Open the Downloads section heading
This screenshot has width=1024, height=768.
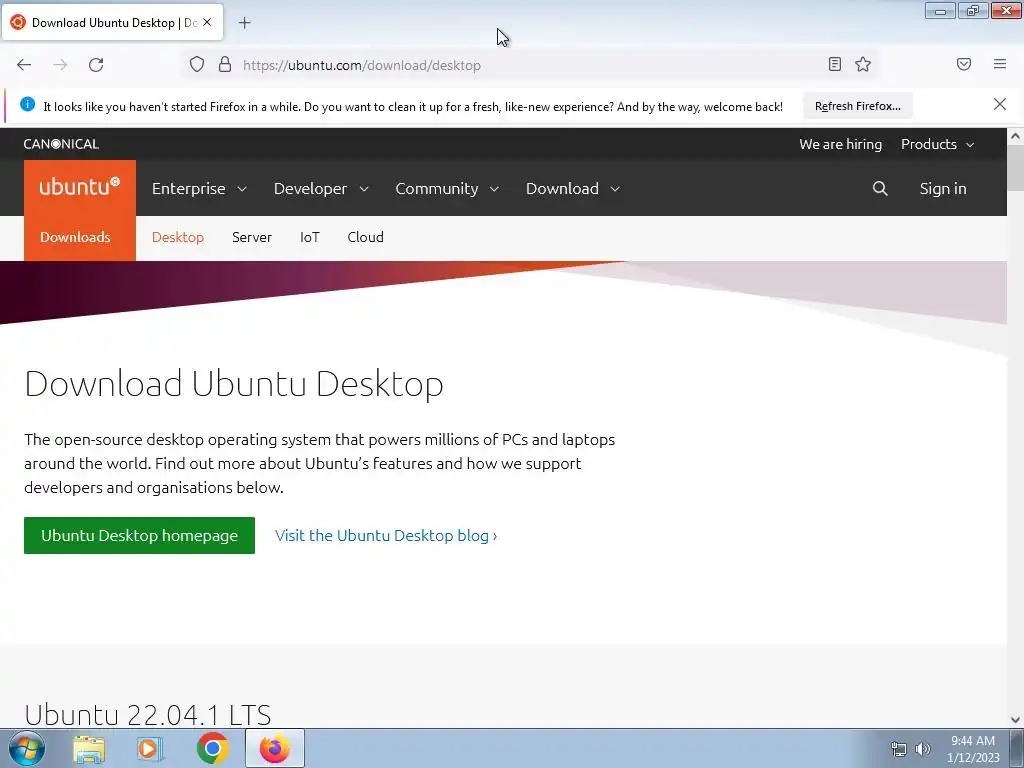75,237
